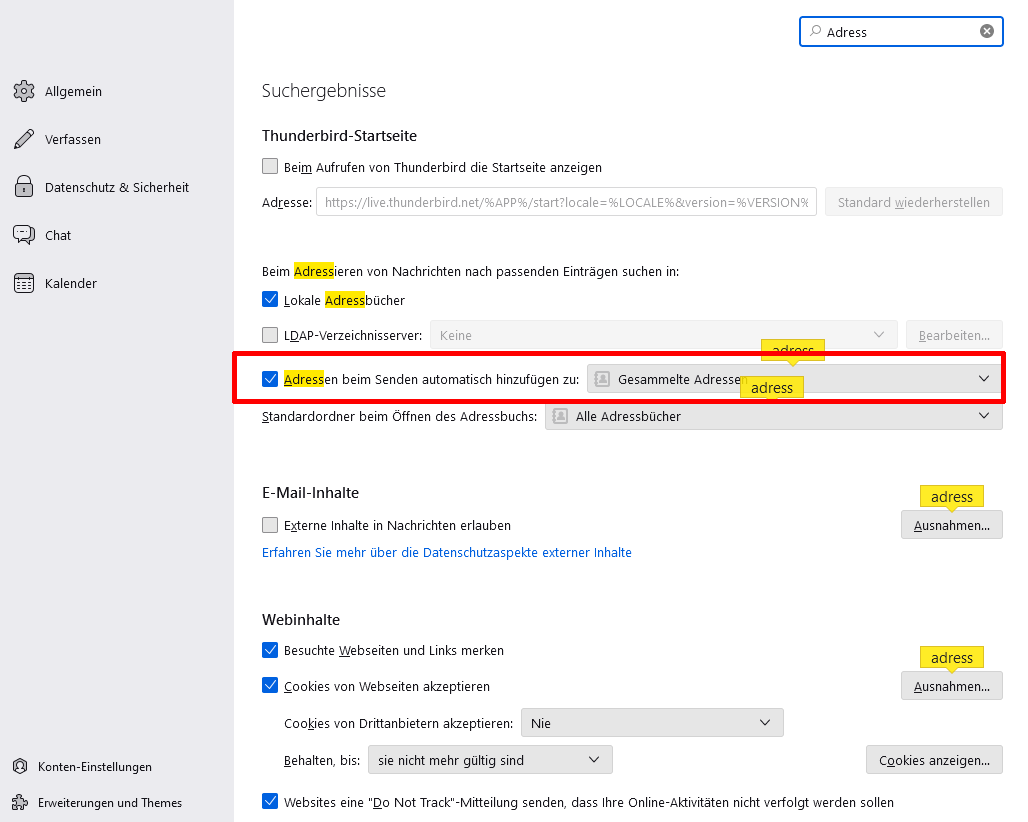Open Konten-Einstellungen icon in sidebar

point(20,766)
